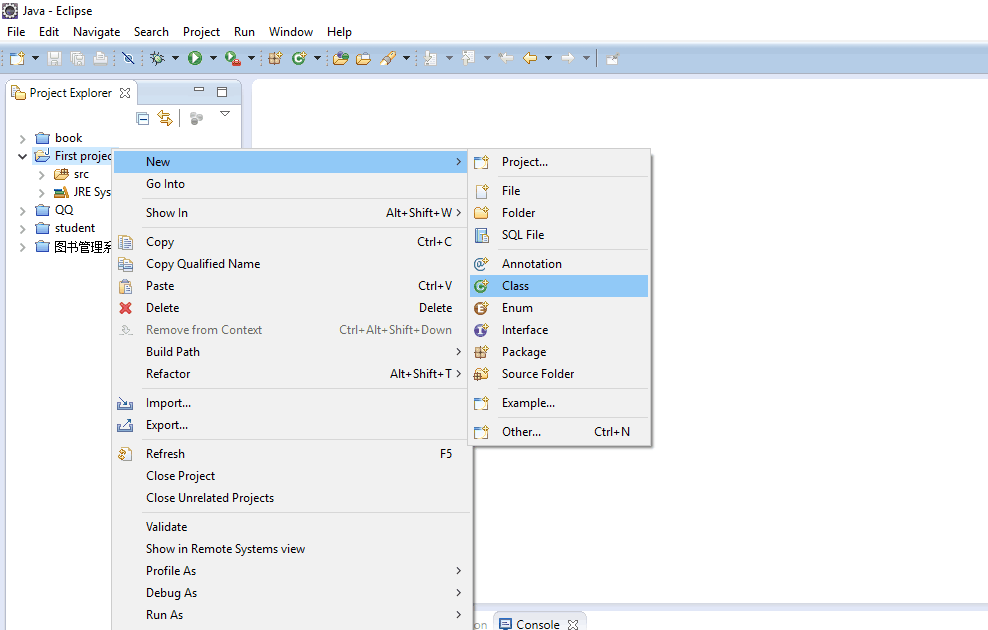Click the Pin Editor toolbar icon
Image resolution: width=988 pixels, height=630 pixels.
[612, 59]
